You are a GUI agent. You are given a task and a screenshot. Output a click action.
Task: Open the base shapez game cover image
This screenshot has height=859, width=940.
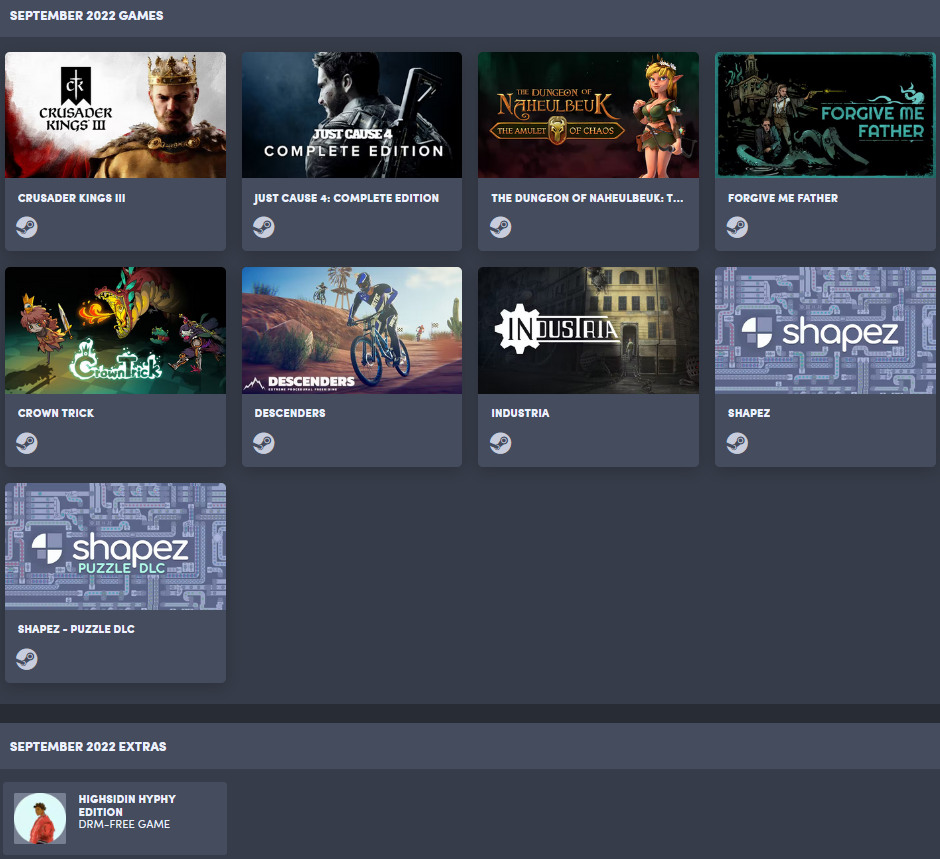coord(825,330)
